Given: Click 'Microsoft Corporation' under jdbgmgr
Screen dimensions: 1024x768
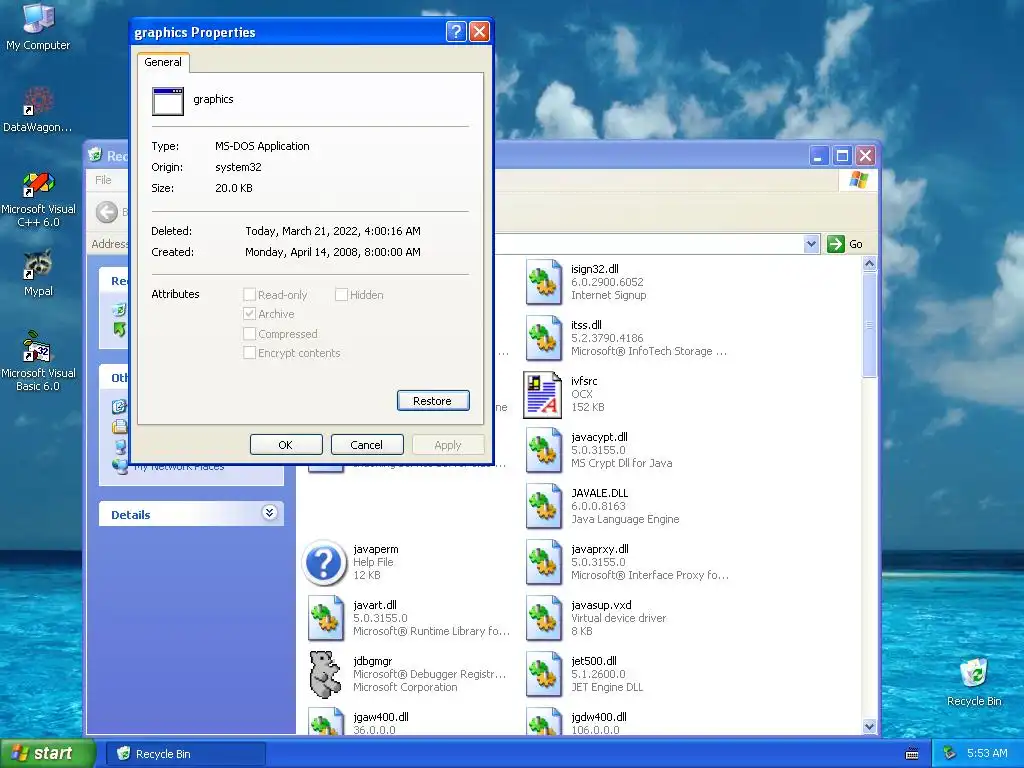Looking at the screenshot, I should (405, 687).
